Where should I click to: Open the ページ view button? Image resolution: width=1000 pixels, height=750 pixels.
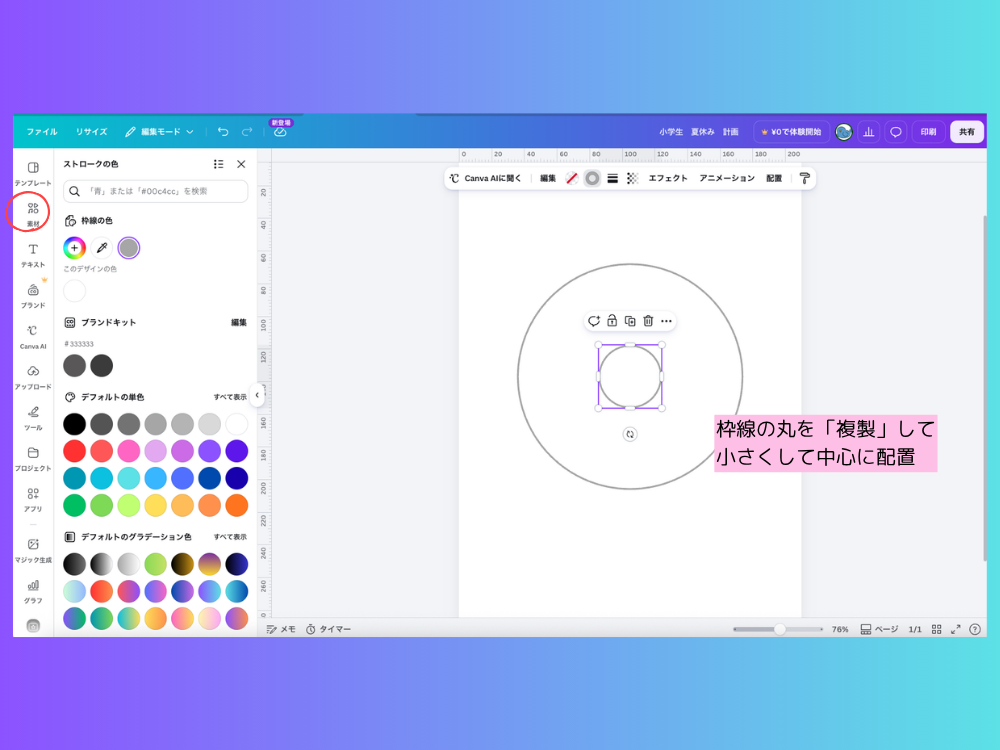[879, 629]
